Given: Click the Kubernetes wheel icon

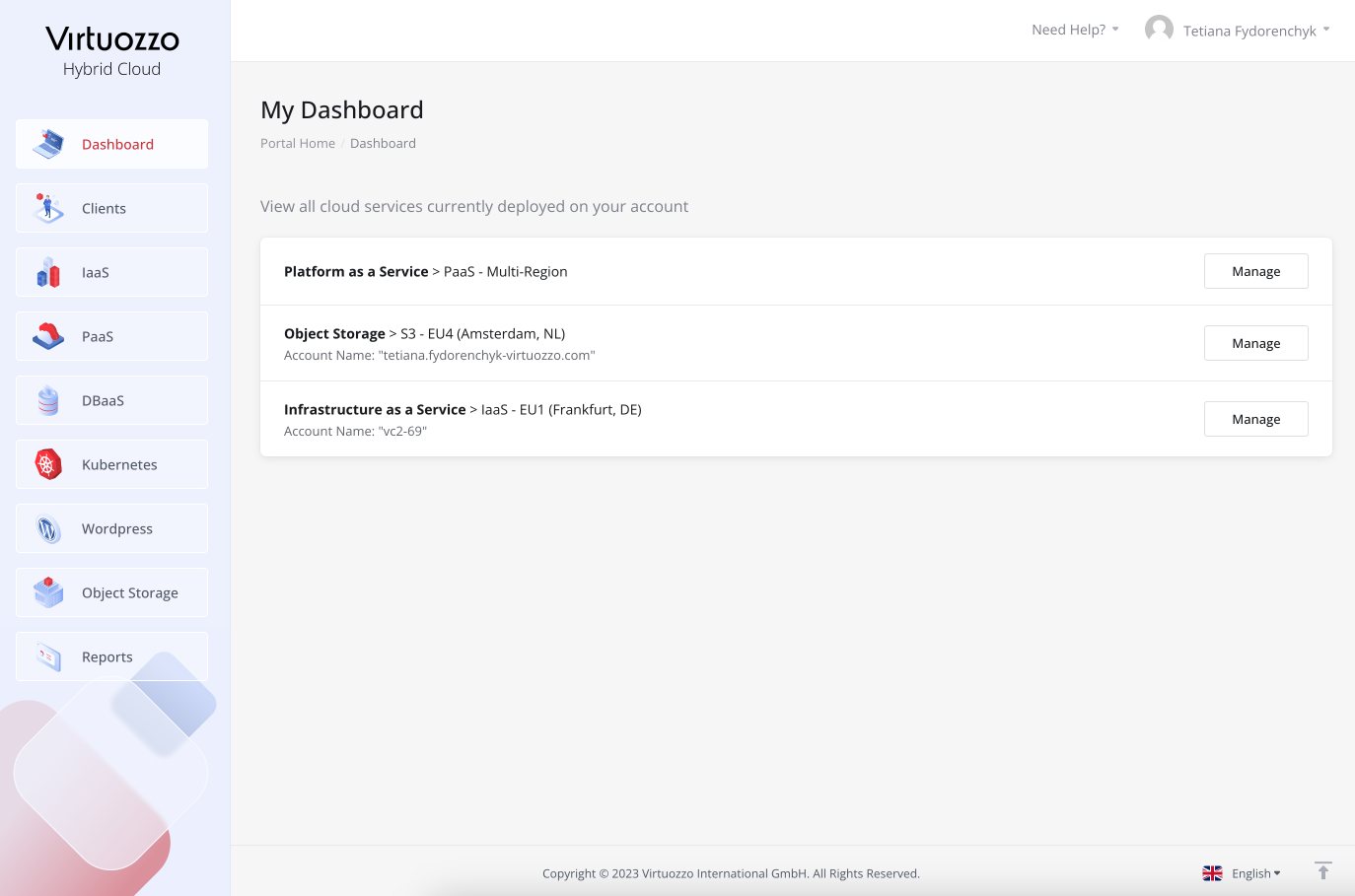Looking at the screenshot, I should click(x=48, y=464).
